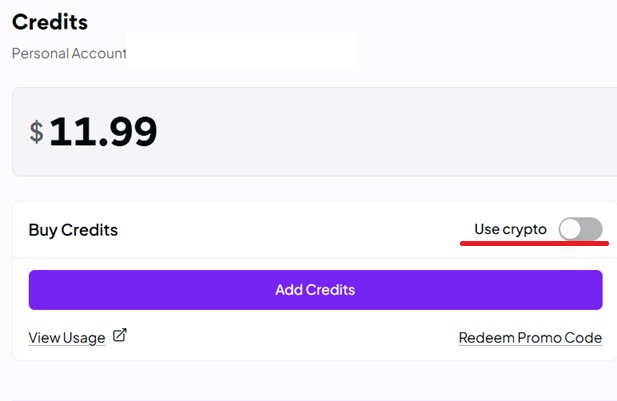The width and height of the screenshot is (617, 401).
Task: Click the word Promo in the redeem link
Action: coord(539,338)
